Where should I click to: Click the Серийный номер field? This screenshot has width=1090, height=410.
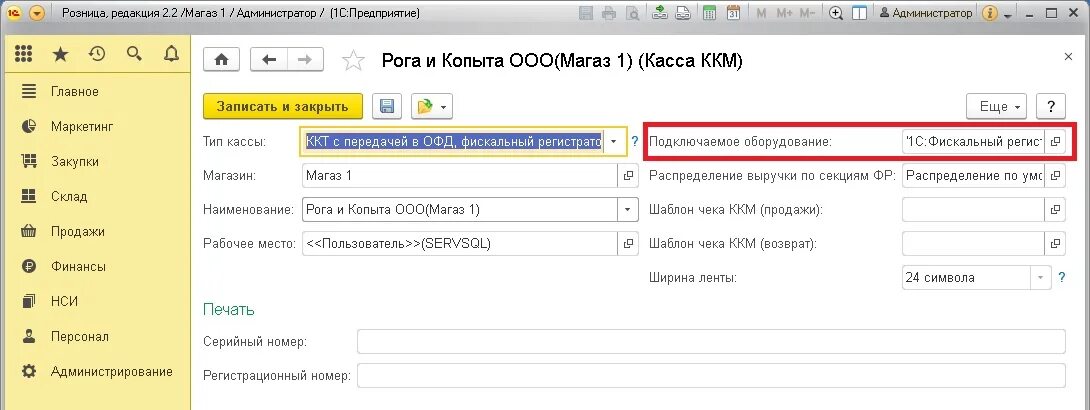coord(711,342)
